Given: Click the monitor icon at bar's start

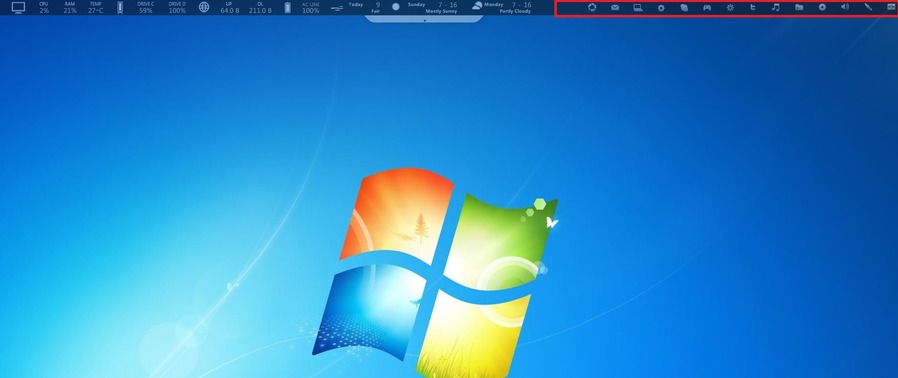Looking at the screenshot, I should (x=18, y=7).
